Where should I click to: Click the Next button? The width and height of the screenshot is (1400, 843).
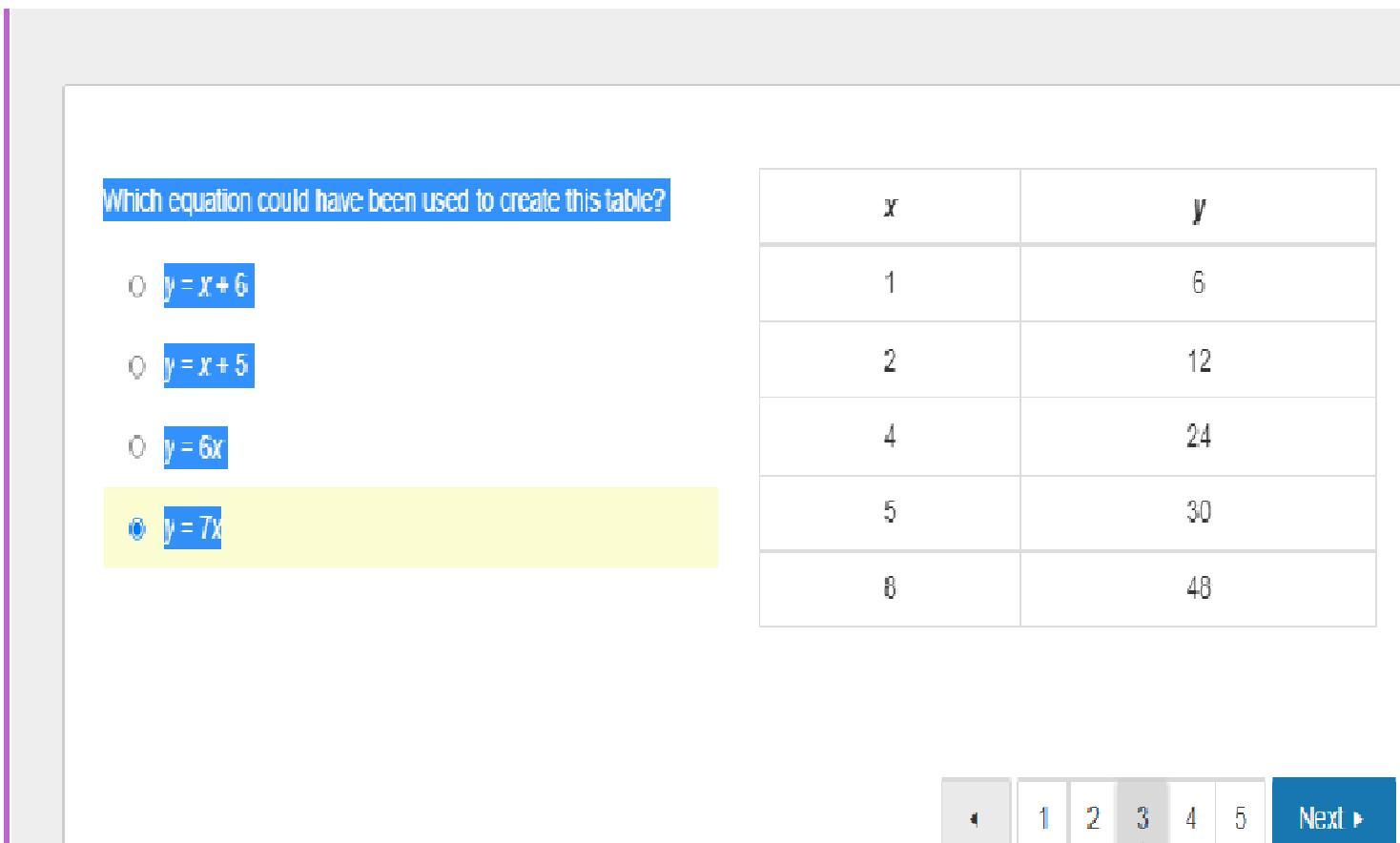[x=1333, y=816]
